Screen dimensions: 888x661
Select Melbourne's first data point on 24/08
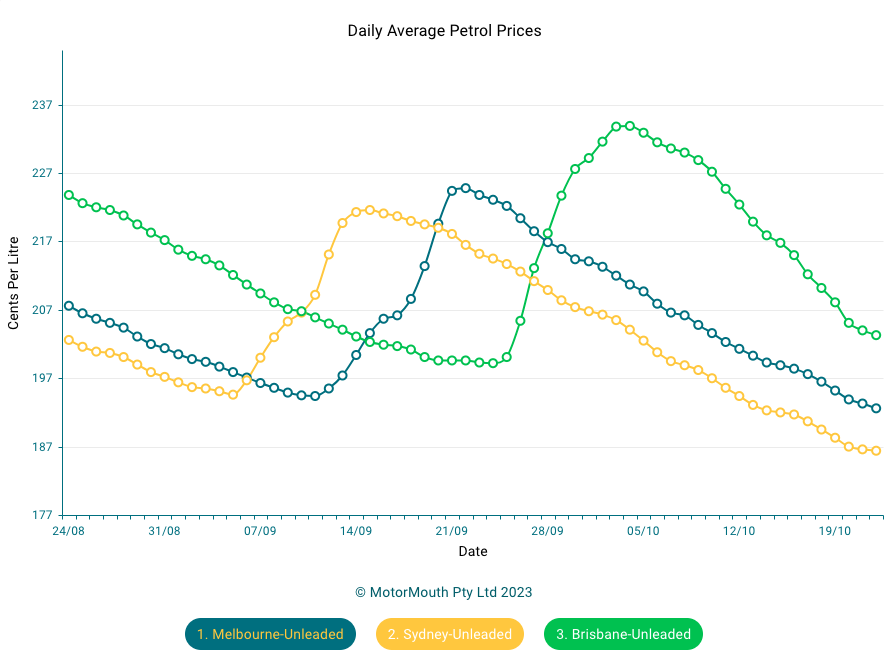click(69, 306)
